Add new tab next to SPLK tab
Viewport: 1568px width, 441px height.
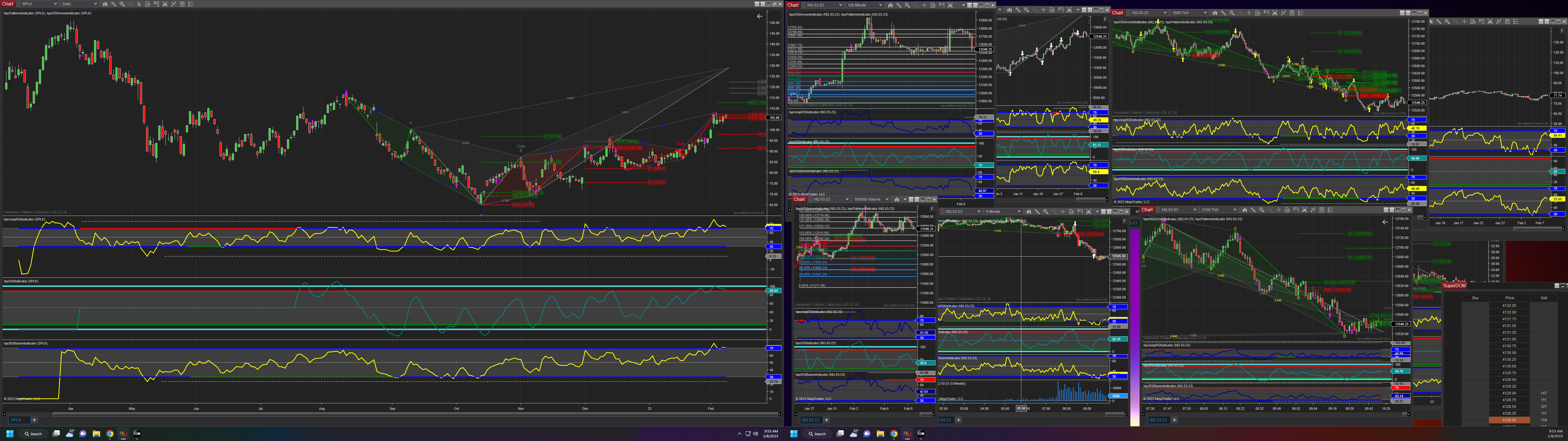34,420
